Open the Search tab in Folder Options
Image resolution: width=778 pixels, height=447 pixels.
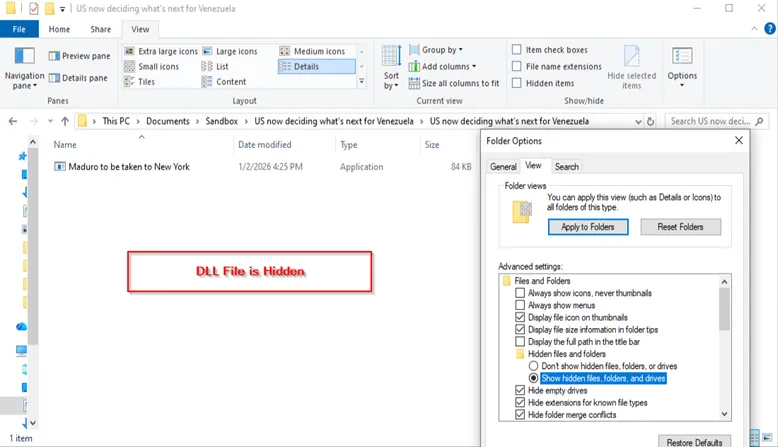coord(567,167)
